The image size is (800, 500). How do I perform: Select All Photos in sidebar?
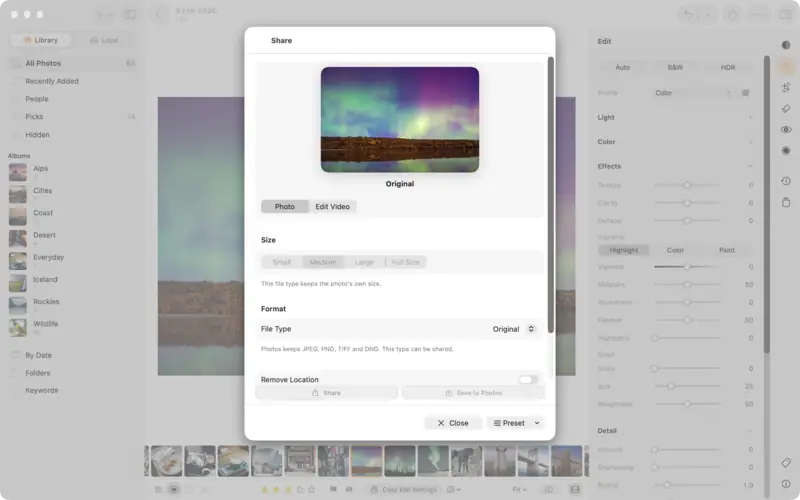tap(73, 63)
